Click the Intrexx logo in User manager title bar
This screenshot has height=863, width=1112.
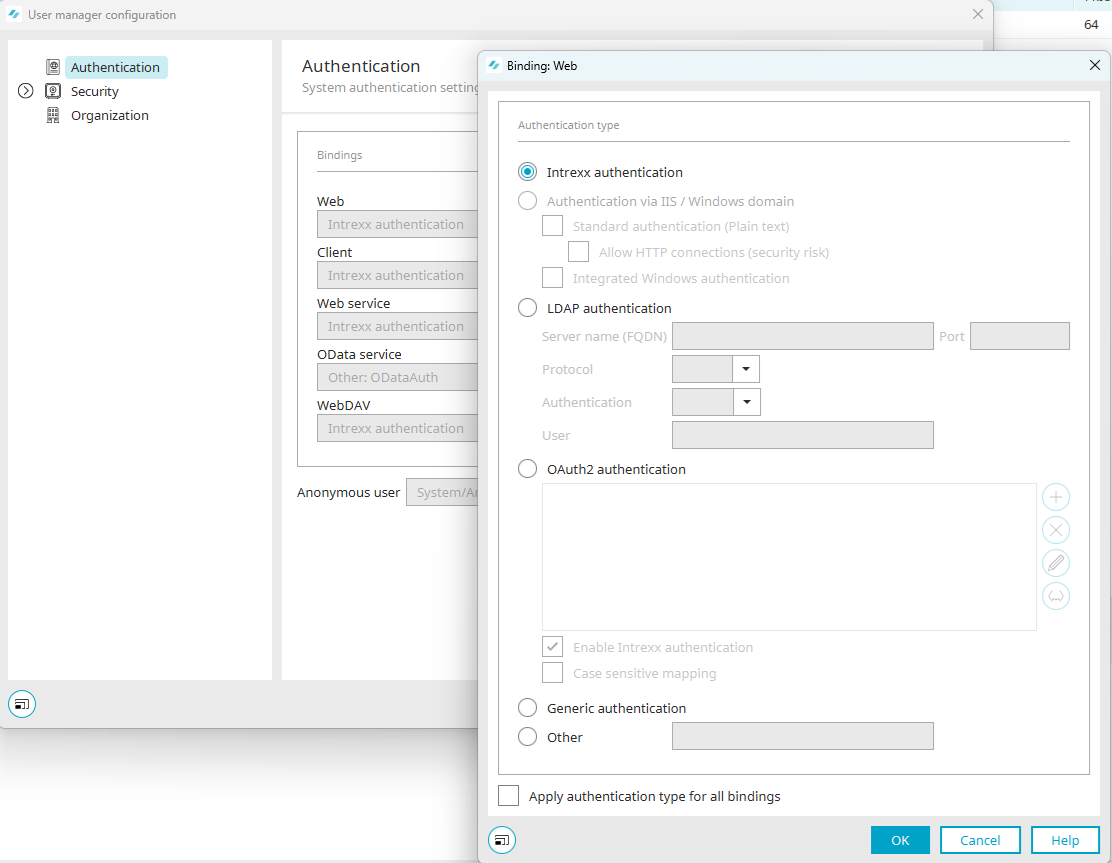13,14
